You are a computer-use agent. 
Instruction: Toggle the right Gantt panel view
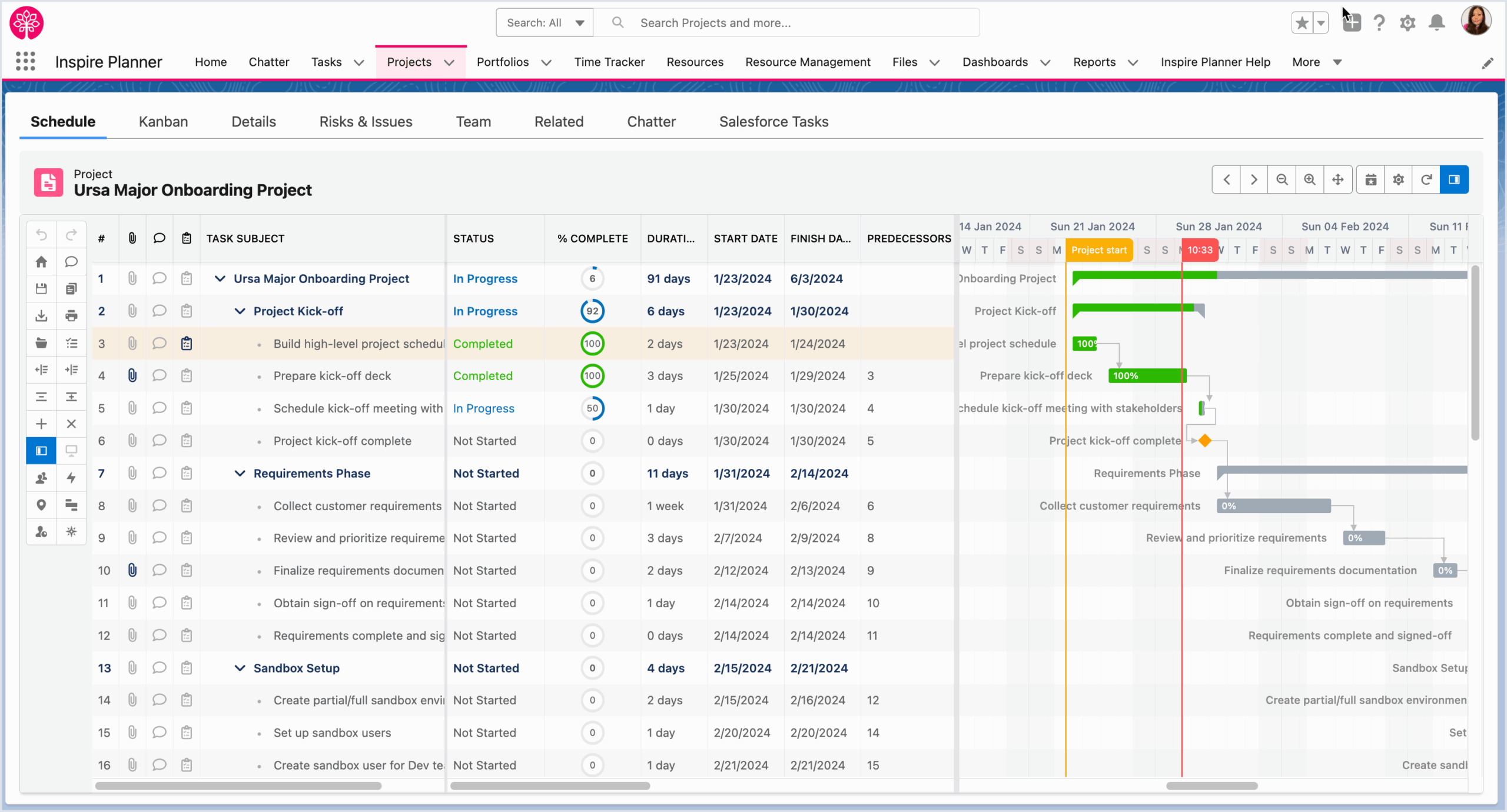coord(1454,179)
